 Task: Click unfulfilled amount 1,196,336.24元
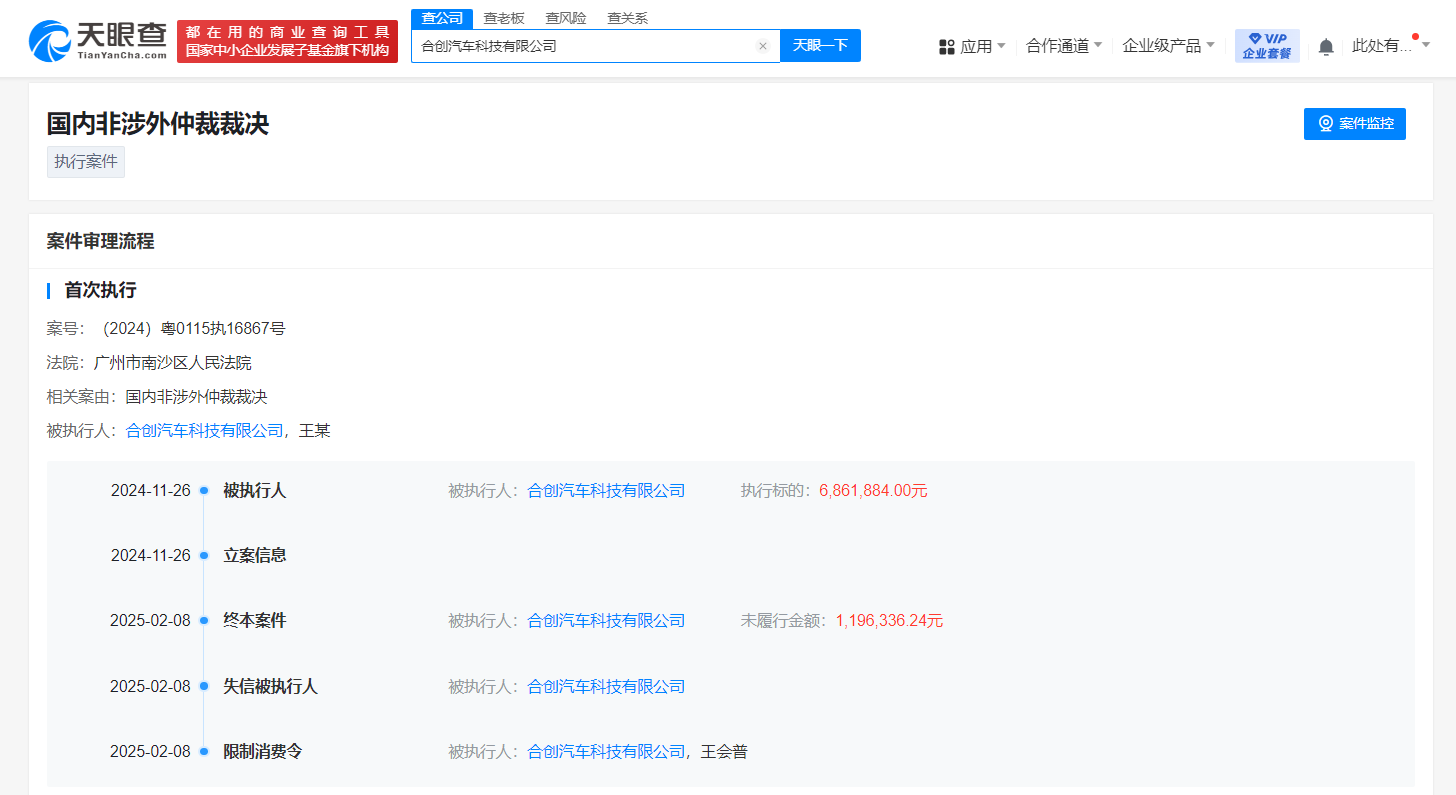(x=889, y=621)
